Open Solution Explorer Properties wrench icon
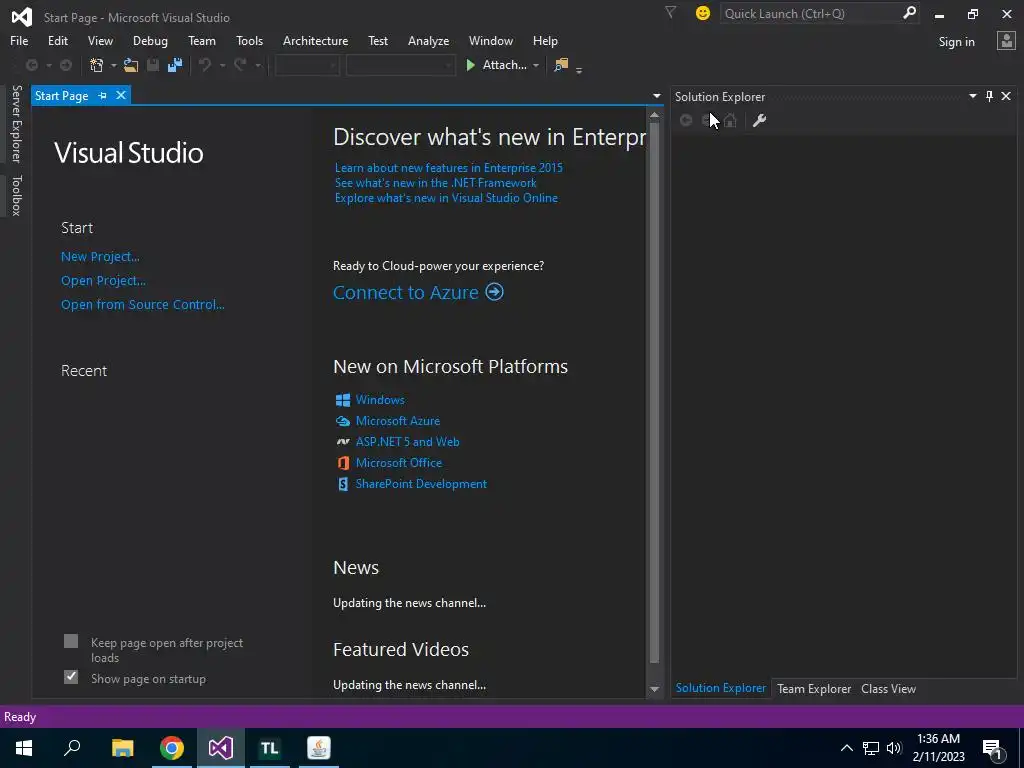The height and width of the screenshot is (768, 1024). [x=759, y=120]
